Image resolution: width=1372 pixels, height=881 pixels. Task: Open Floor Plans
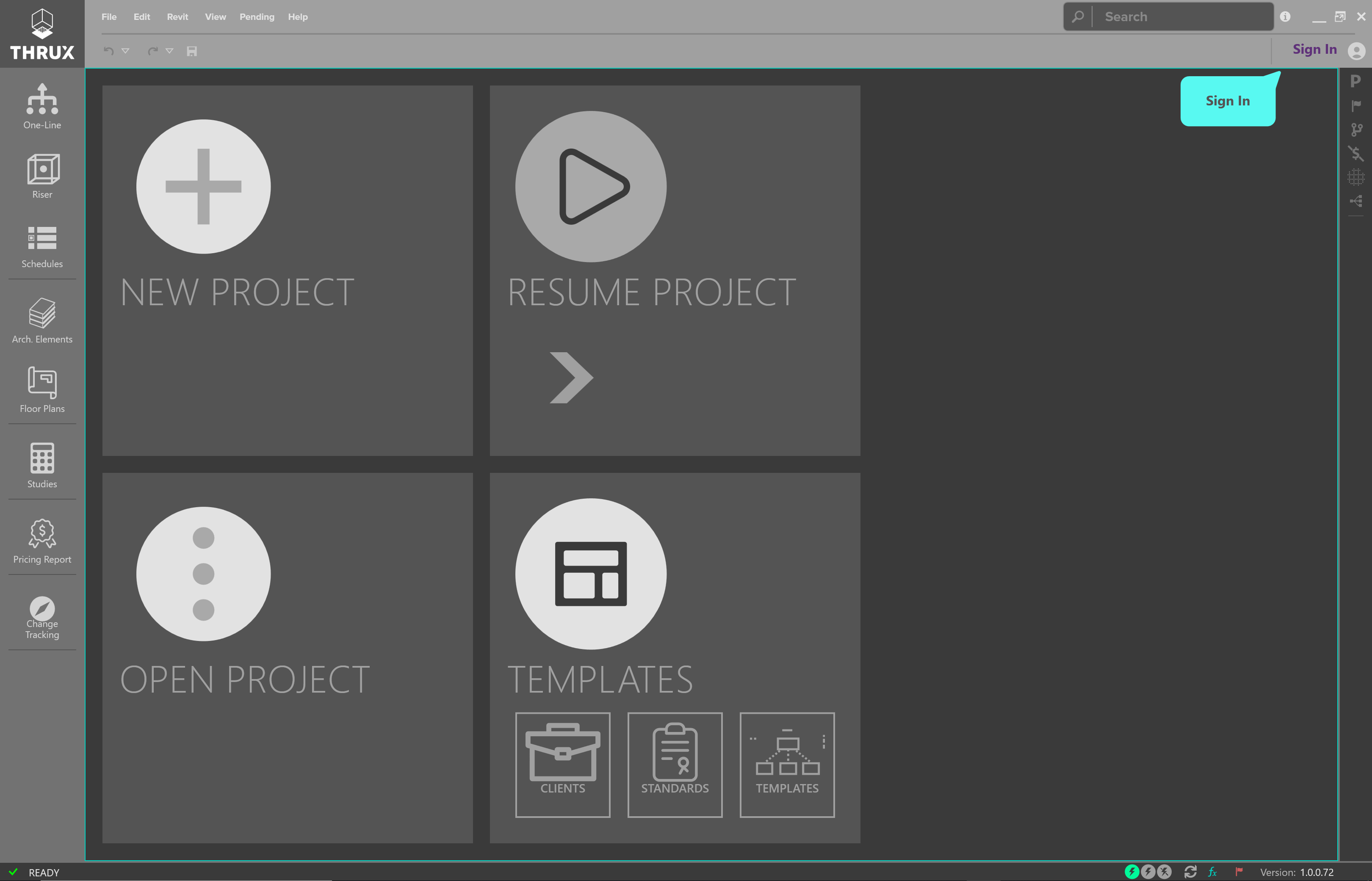point(42,390)
